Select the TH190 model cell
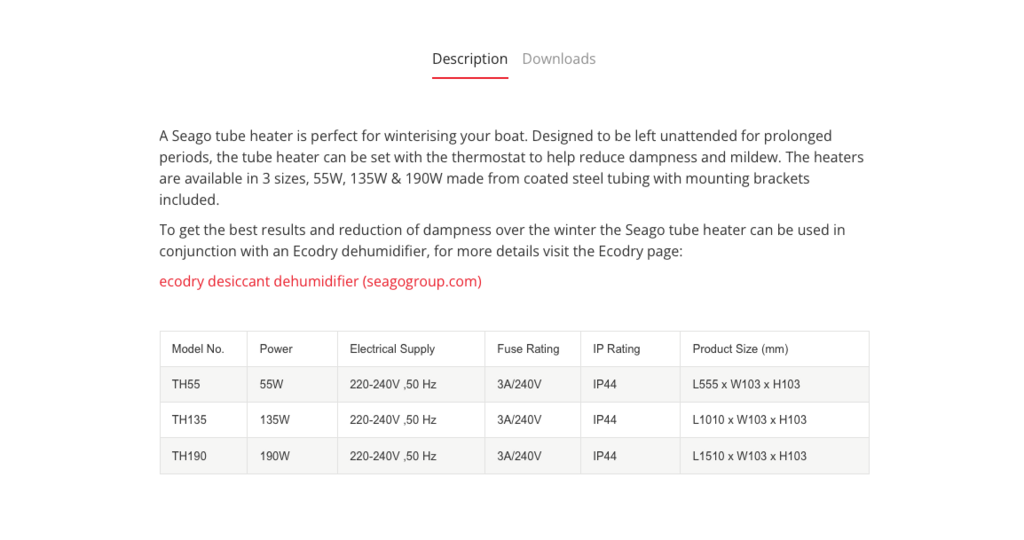 204,456
